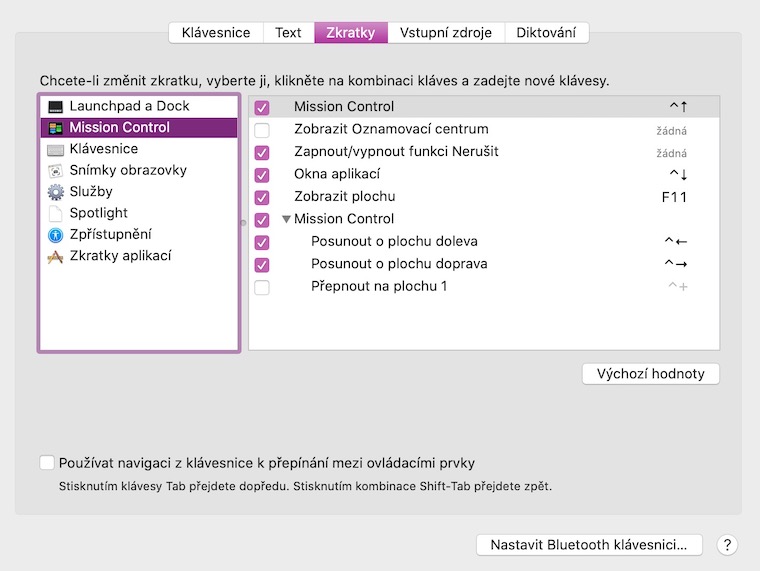Screen dimensions: 760x571
Task: Enable Přepnout na plochu 1 checkbox
Action: pos(262,287)
